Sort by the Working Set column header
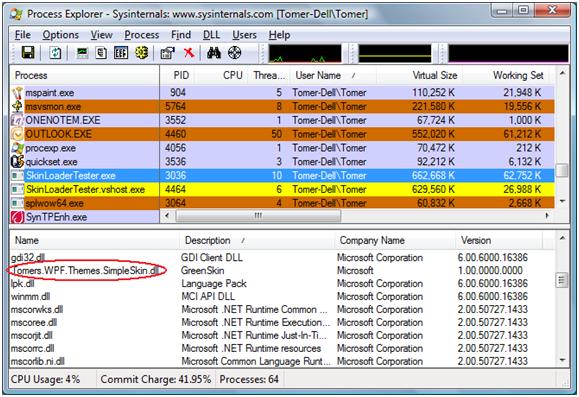Image resolution: width=579 pixels, height=397 pixels. point(506,75)
